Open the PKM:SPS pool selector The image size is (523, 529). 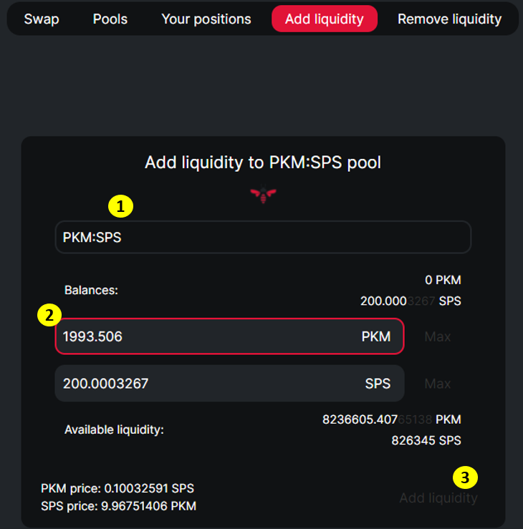pos(263,237)
